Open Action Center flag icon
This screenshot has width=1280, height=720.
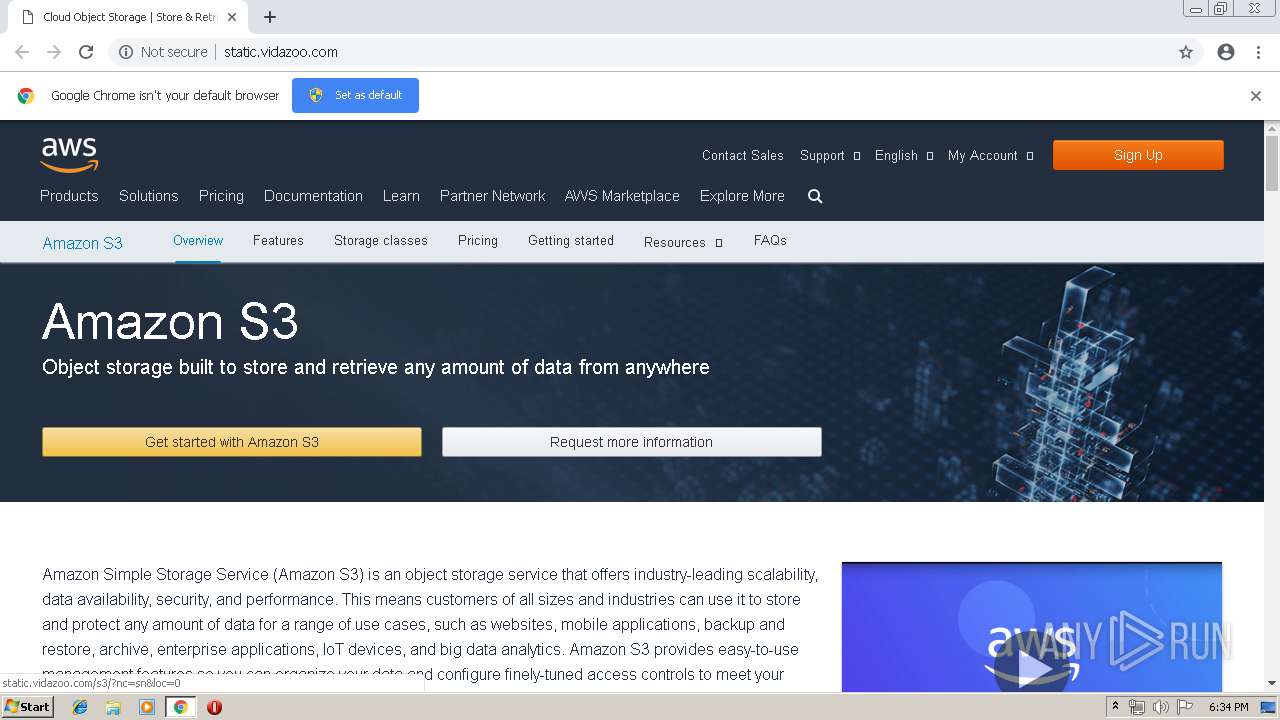[x=1185, y=707]
